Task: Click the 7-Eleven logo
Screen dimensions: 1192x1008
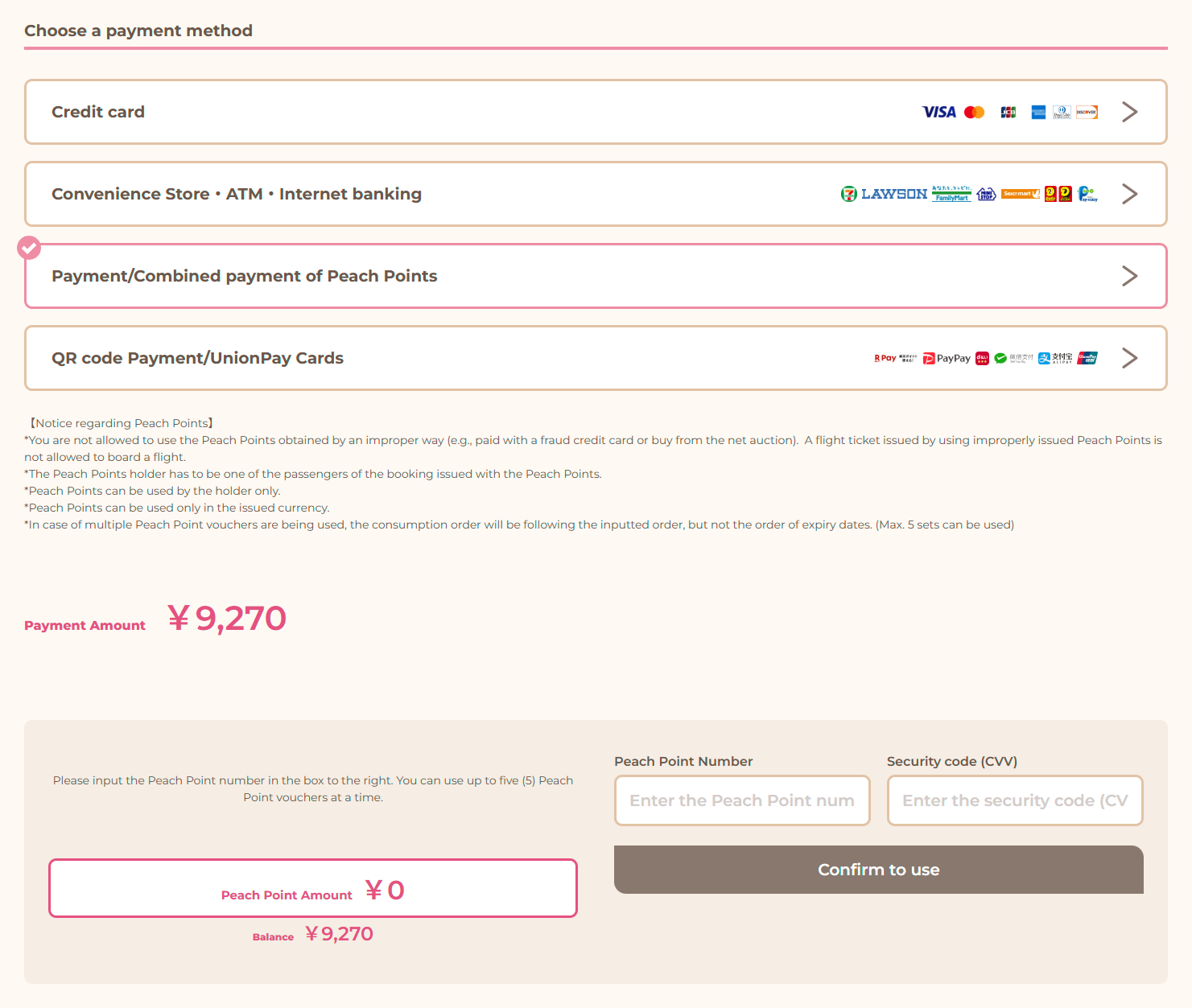Action: pos(849,194)
